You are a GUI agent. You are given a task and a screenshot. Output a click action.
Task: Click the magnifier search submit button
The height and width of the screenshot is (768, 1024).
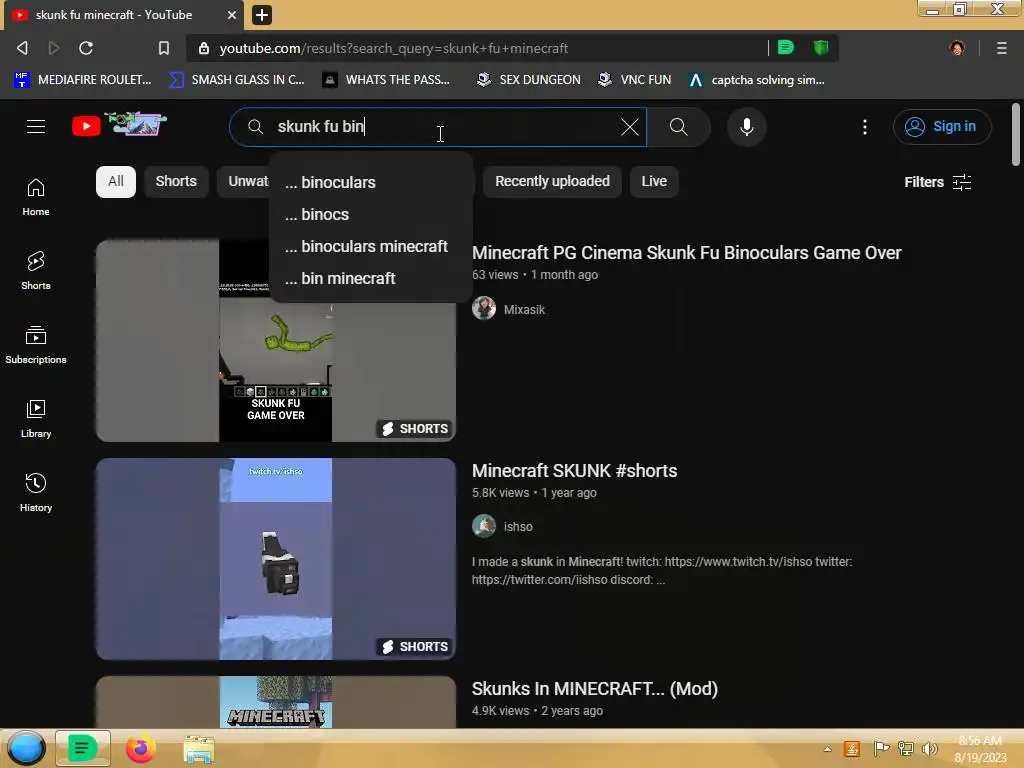pyautogui.click(x=679, y=127)
